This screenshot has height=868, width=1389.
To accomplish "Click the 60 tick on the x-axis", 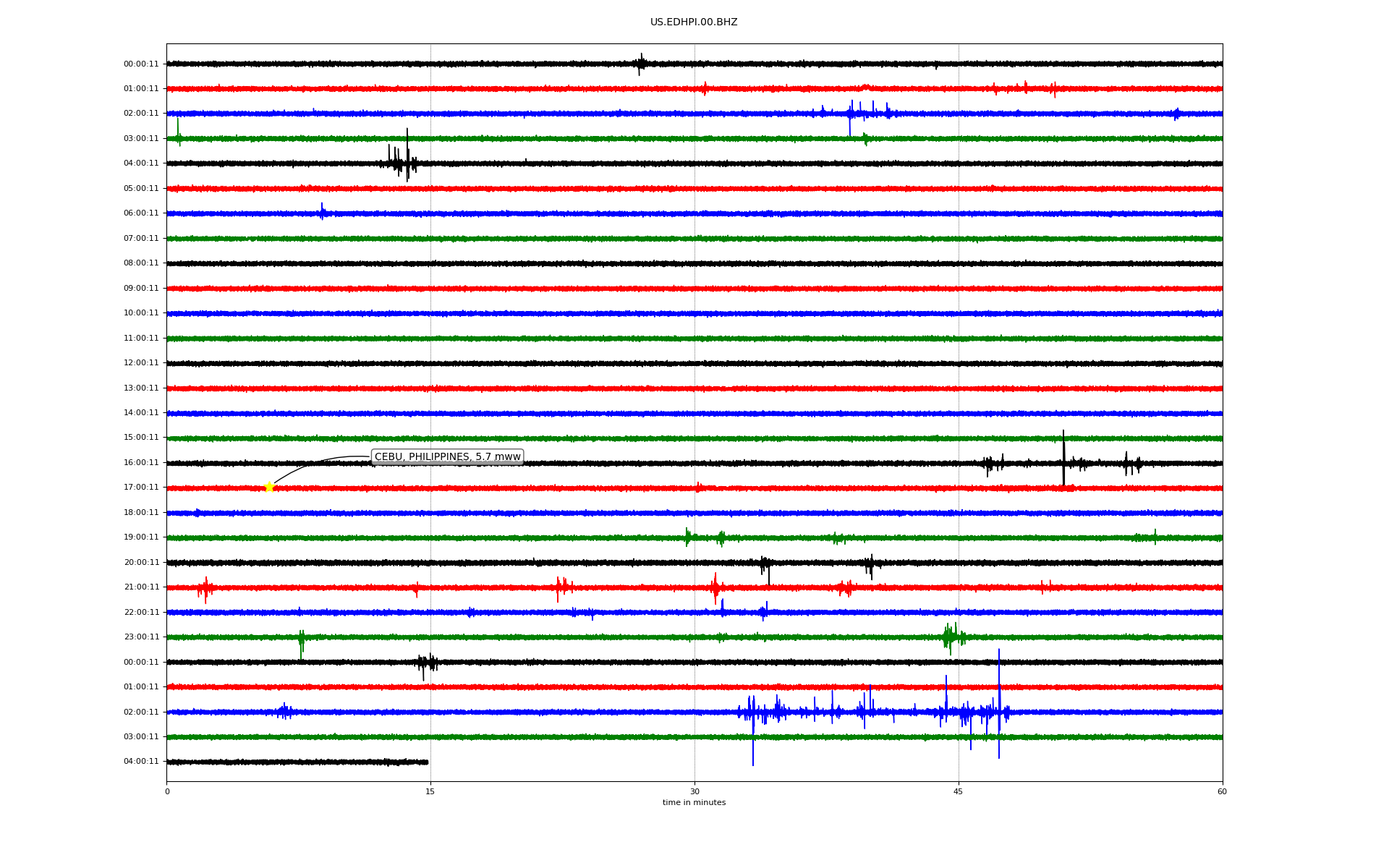I will coord(1221,791).
